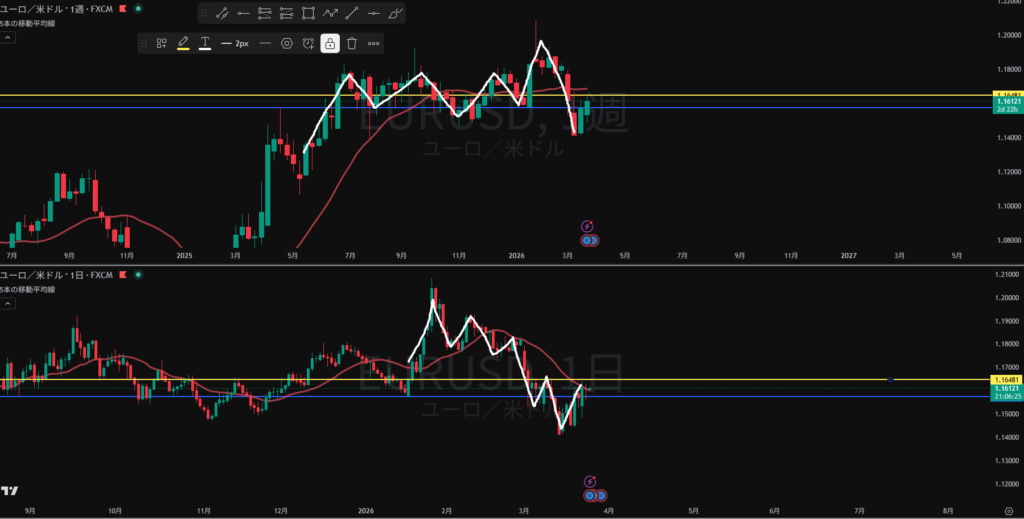This screenshot has width=1024, height=519.
Task: Select the trend line drawing tool
Action: tap(221, 13)
